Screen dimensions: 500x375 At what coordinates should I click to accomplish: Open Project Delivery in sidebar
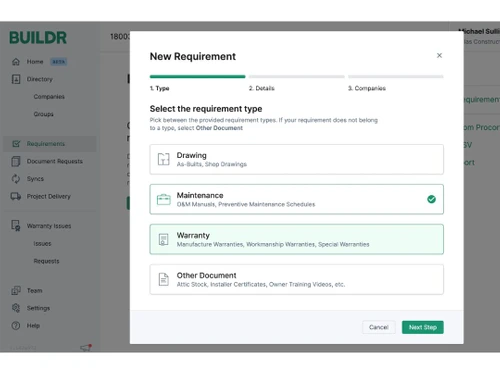[x=49, y=196]
